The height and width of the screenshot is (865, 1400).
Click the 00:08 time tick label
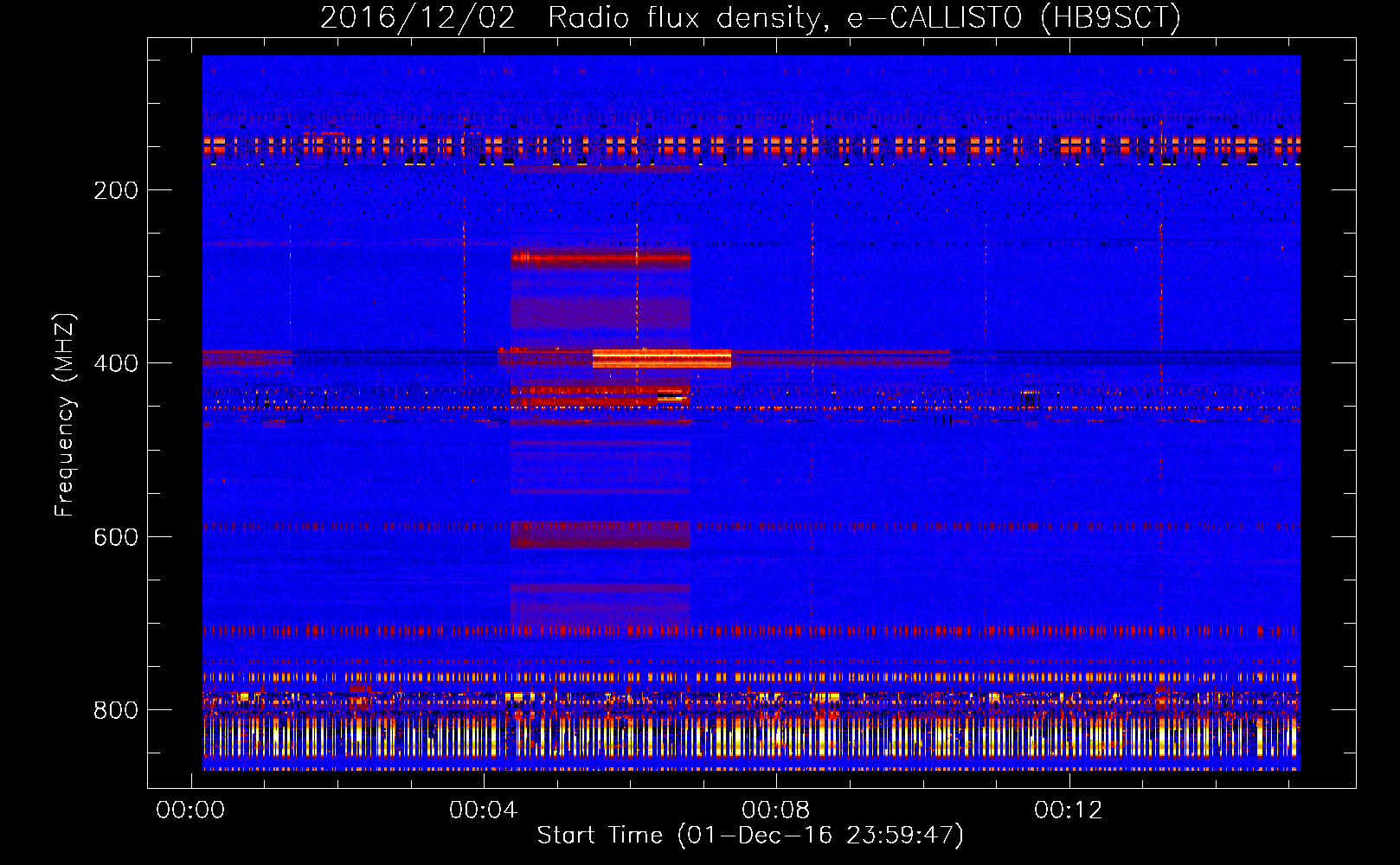coord(776,810)
